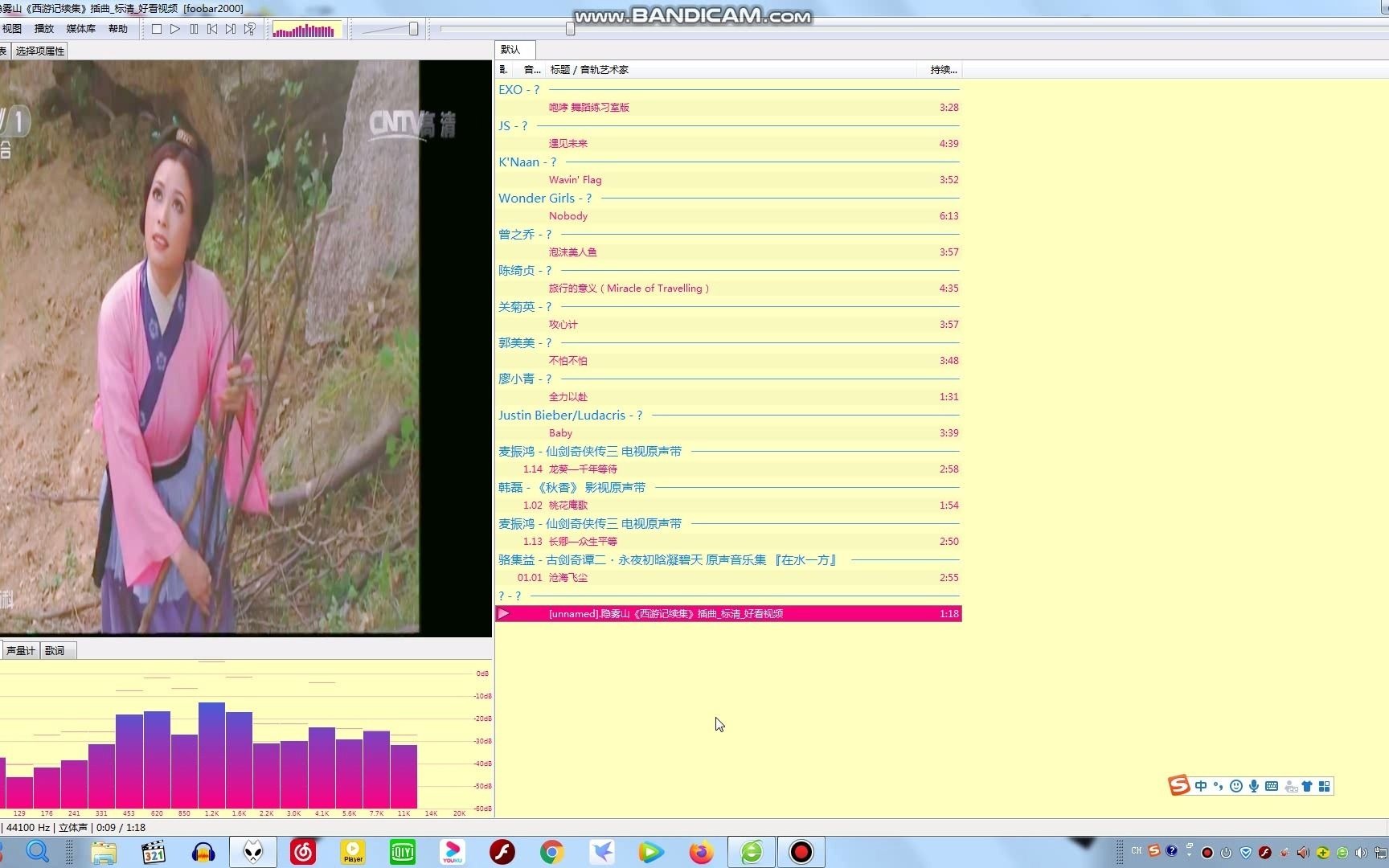Open the 媒体库 menu

coord(81,29)
